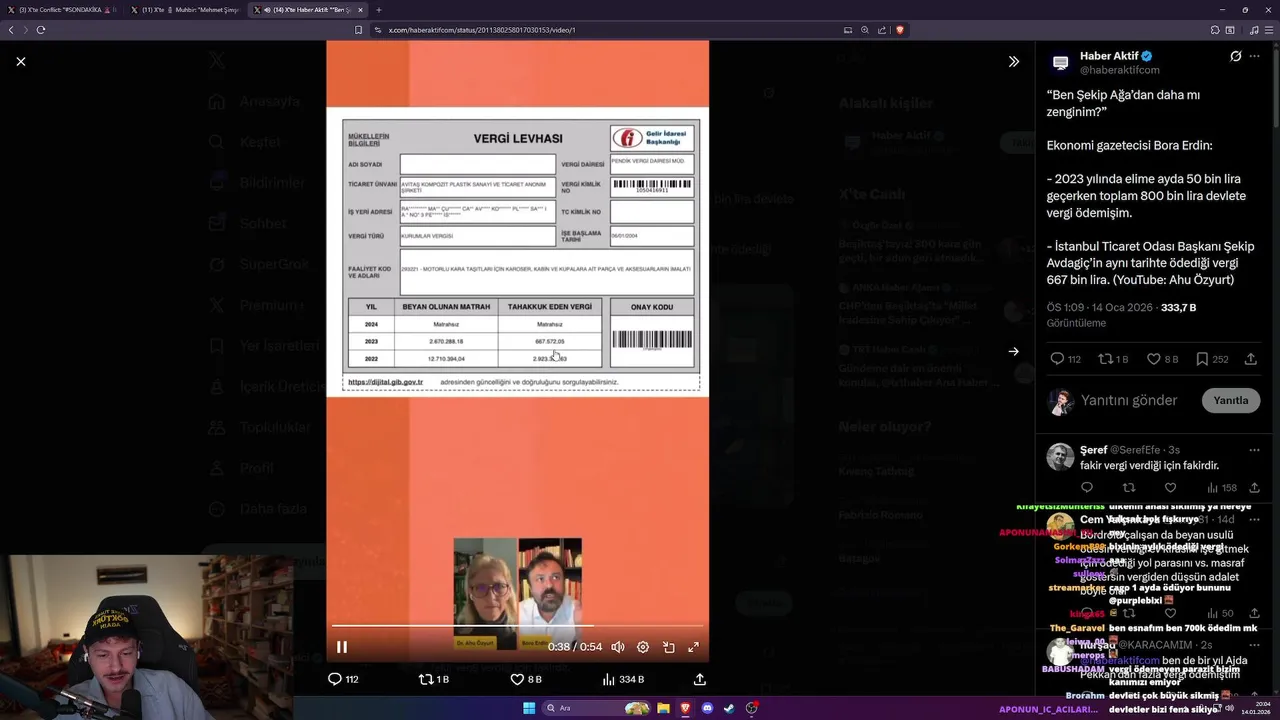This screenshot has width=1280, height=720.
Task: Share the video from the bar below
Action: click(700, 679)
